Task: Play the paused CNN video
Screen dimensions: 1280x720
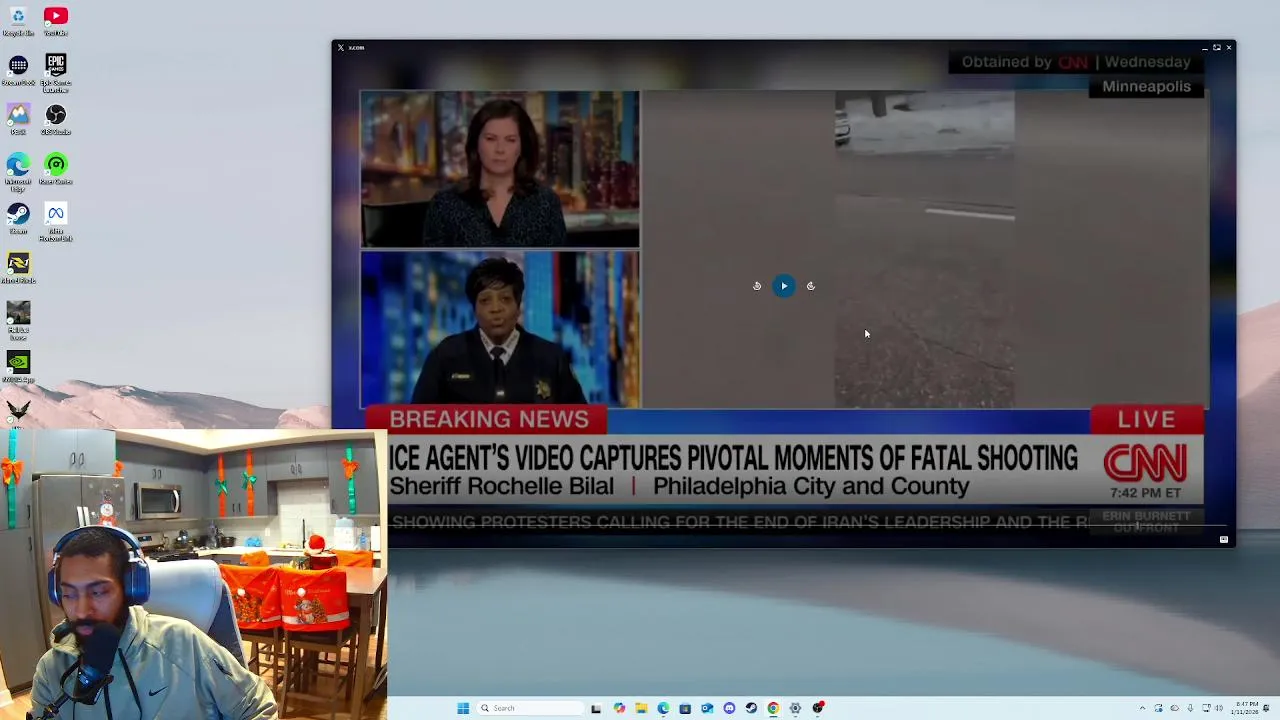Action: (784, 286)
